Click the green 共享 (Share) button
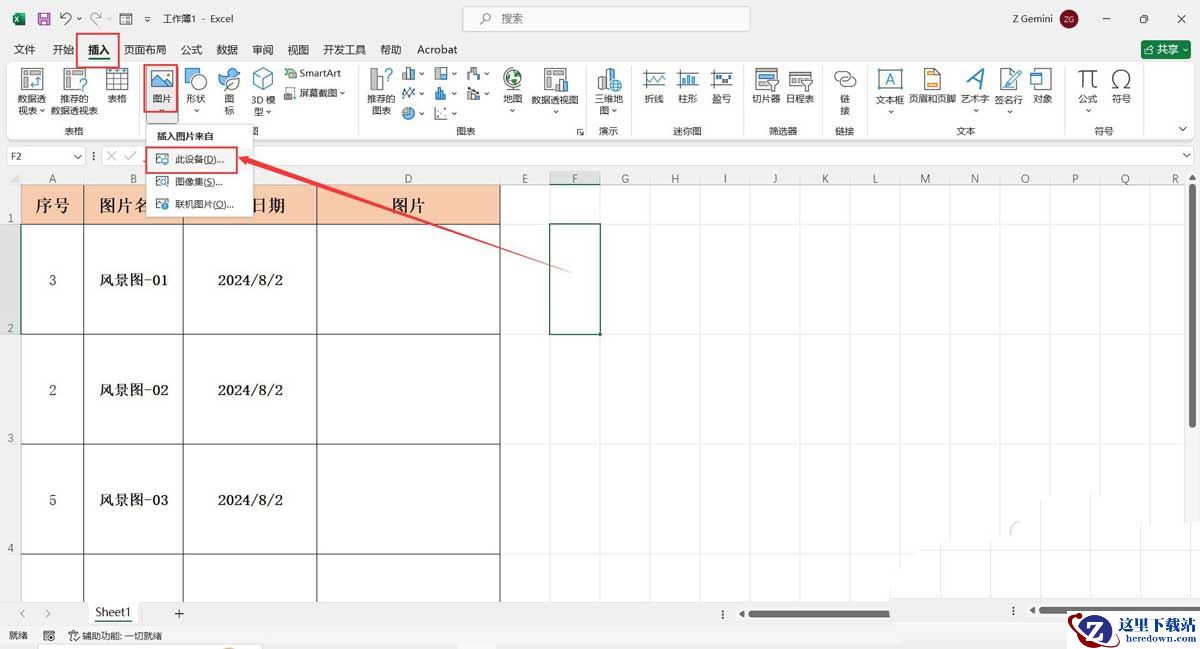The image size is (1200, 649). (x=1165, y=49)
